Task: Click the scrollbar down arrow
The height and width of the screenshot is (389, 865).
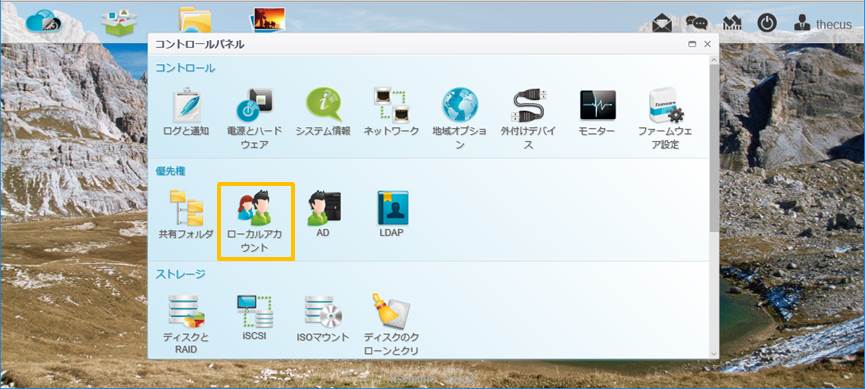Action: pos(714,354)
